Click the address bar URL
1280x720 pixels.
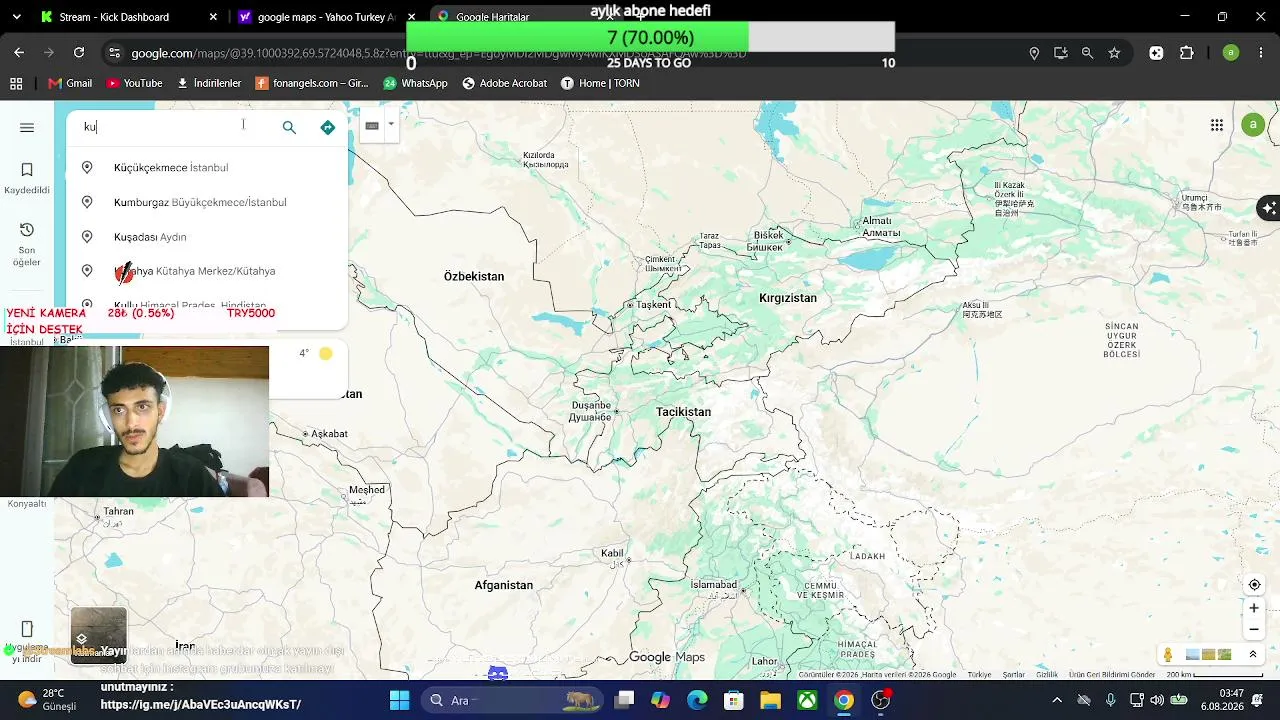438,54
